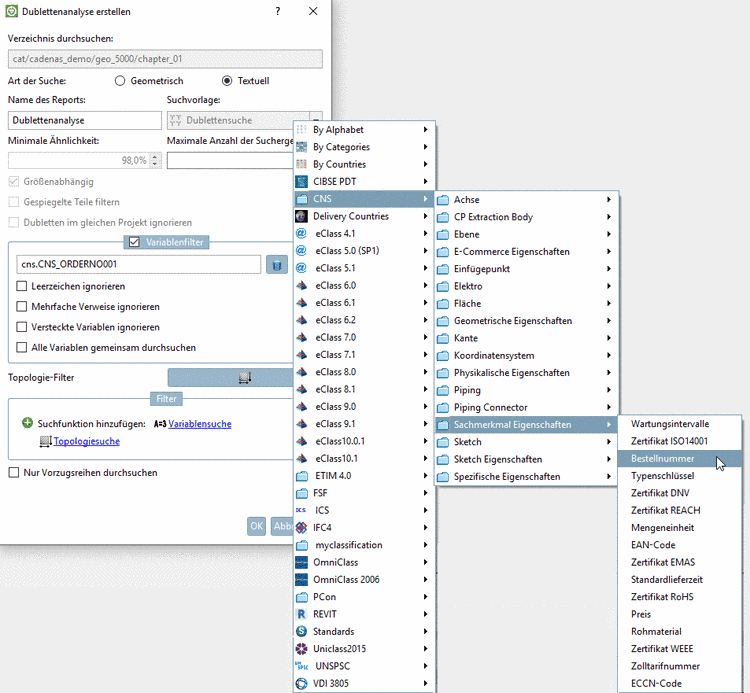Image resolution: width=750 pixels, height=693 pixels.
Task: Click the ETIM 4.0 folder icon
Action: click(301, 476)
